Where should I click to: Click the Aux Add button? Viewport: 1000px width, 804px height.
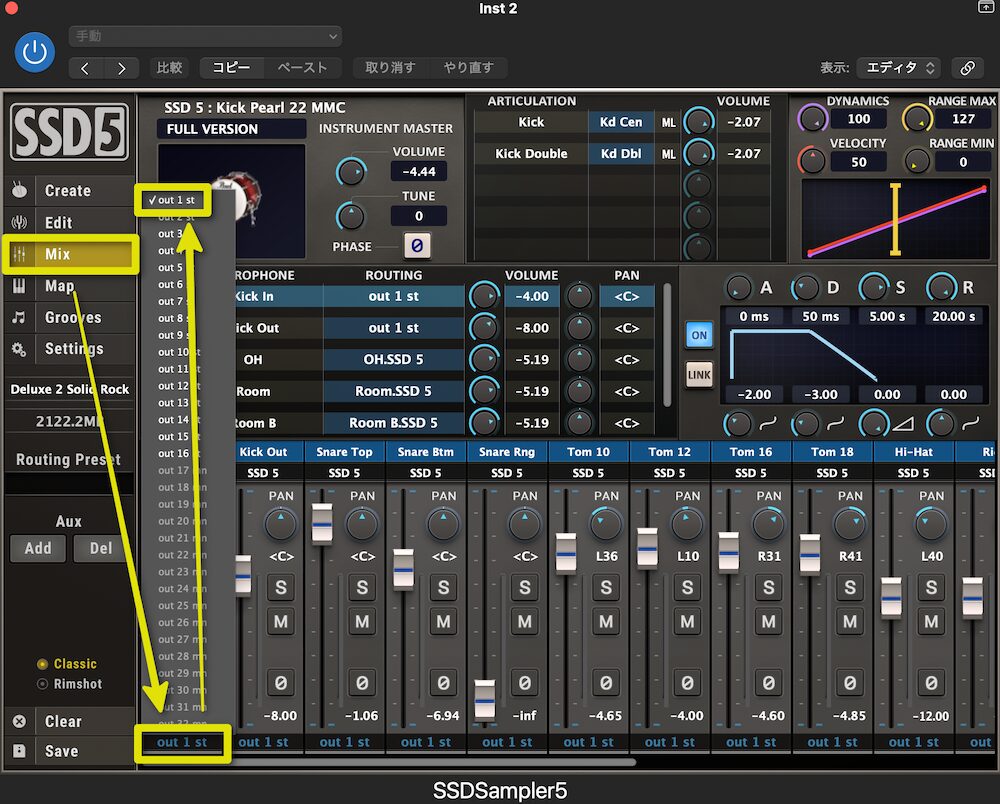pos(38,548)
